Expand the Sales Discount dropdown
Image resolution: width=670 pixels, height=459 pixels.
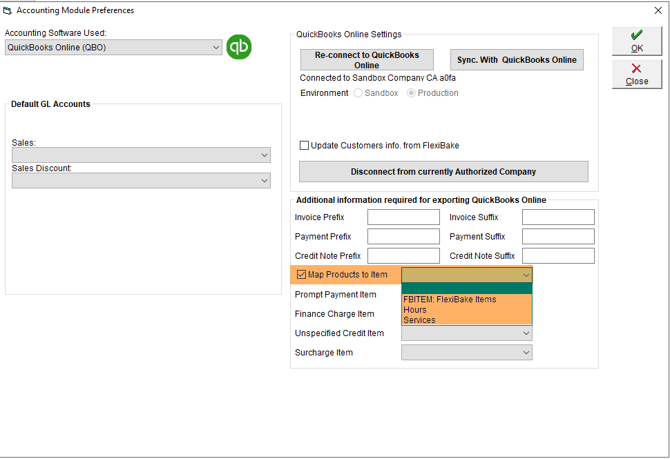click(x=141, y=181)
